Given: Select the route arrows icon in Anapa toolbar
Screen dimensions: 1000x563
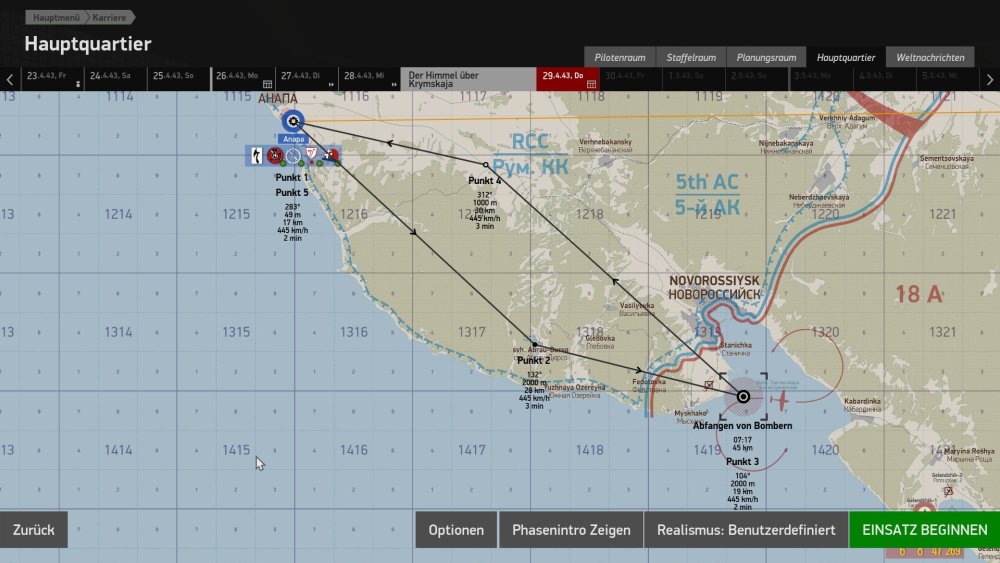Looking at the screenshot, I should pyautogui.click(x=257, y=155).
